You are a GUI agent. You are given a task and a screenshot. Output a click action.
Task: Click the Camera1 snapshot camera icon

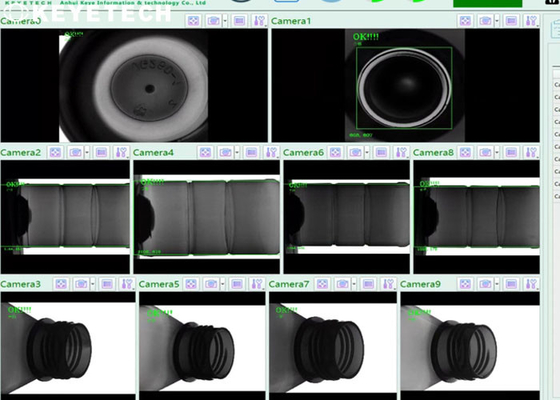click(485, 21)
